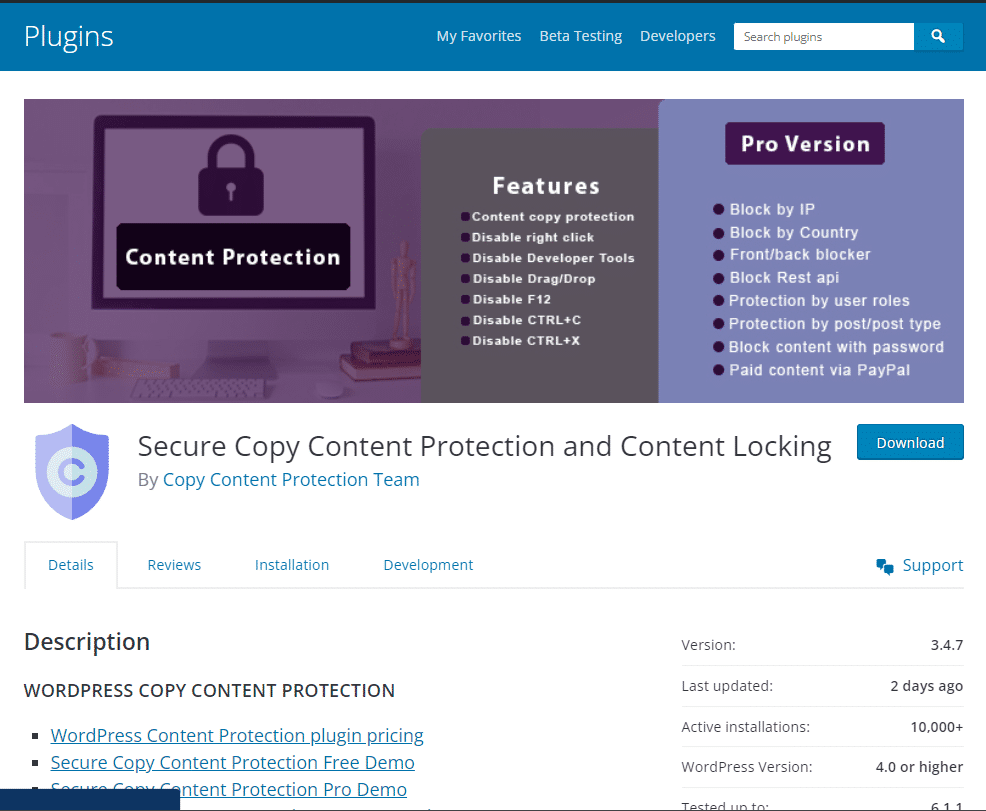Image resolution: width=986 pixels, height=811 pixels.
Task: Click the Content Protection banner image
Action: pyautogui.click(x=493, y=250)
